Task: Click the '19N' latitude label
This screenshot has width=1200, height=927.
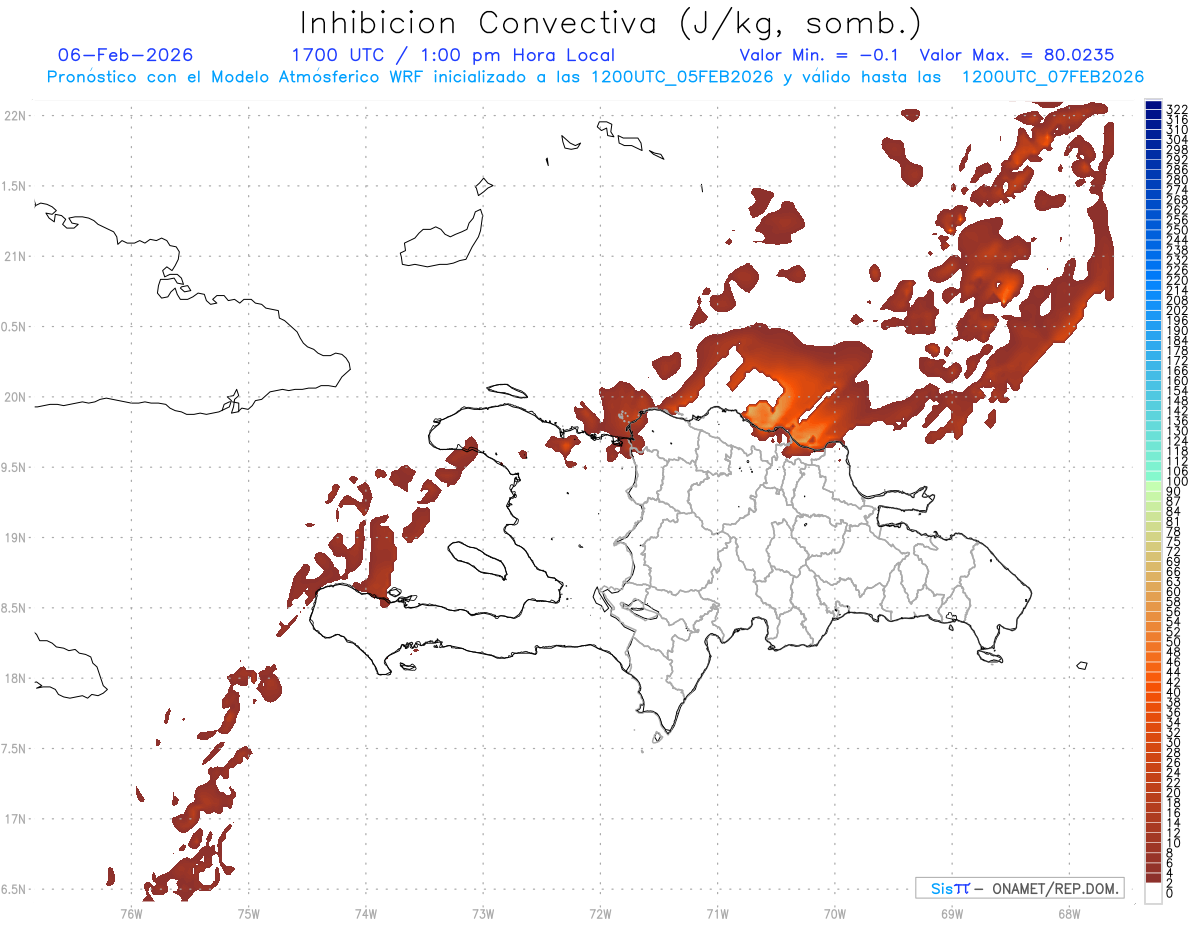Action: tap(15, 538)
